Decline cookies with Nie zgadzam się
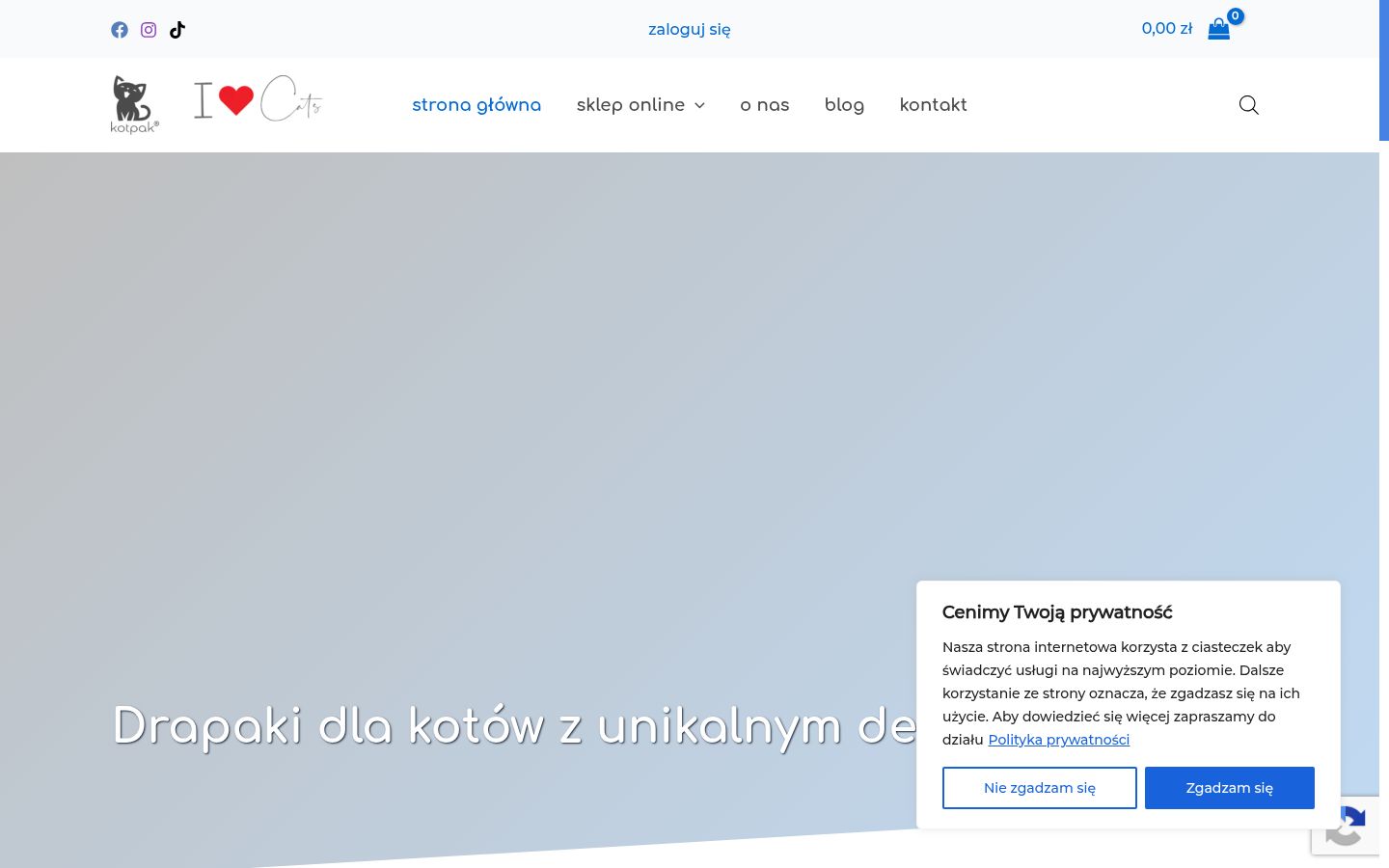Image resolution: width=1389 pixels, height=868 pixels. click(x=1040, y=788)
